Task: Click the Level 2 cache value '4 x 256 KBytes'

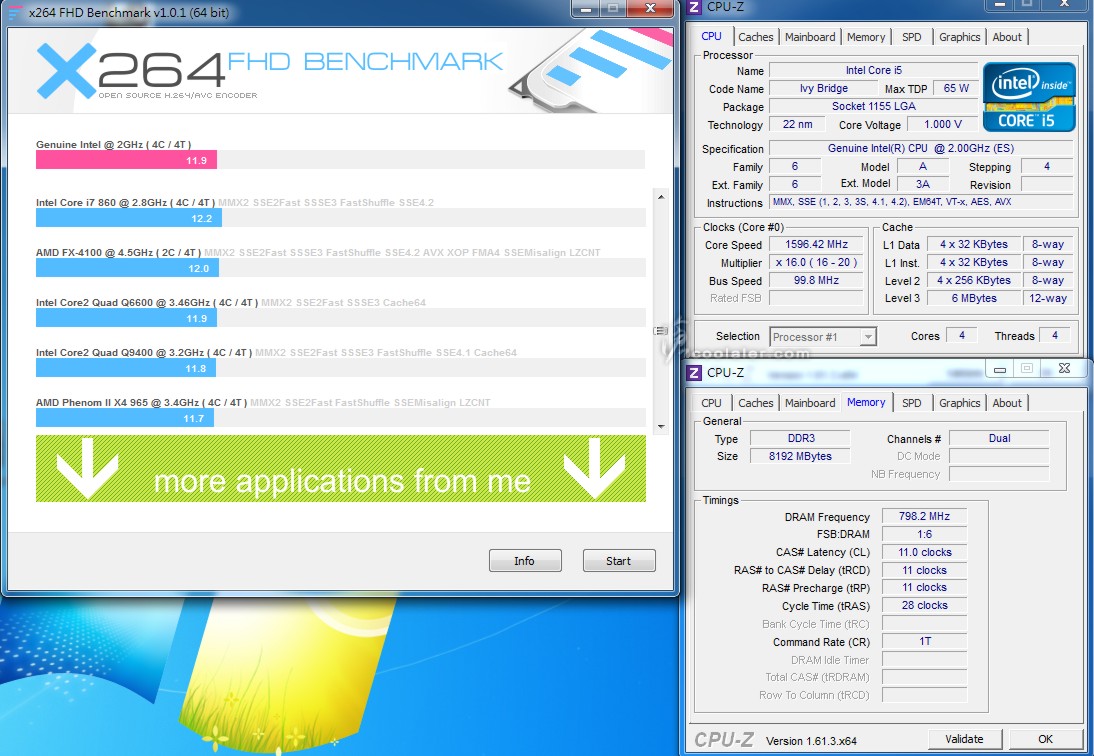Action: click(x=974, y=280)
